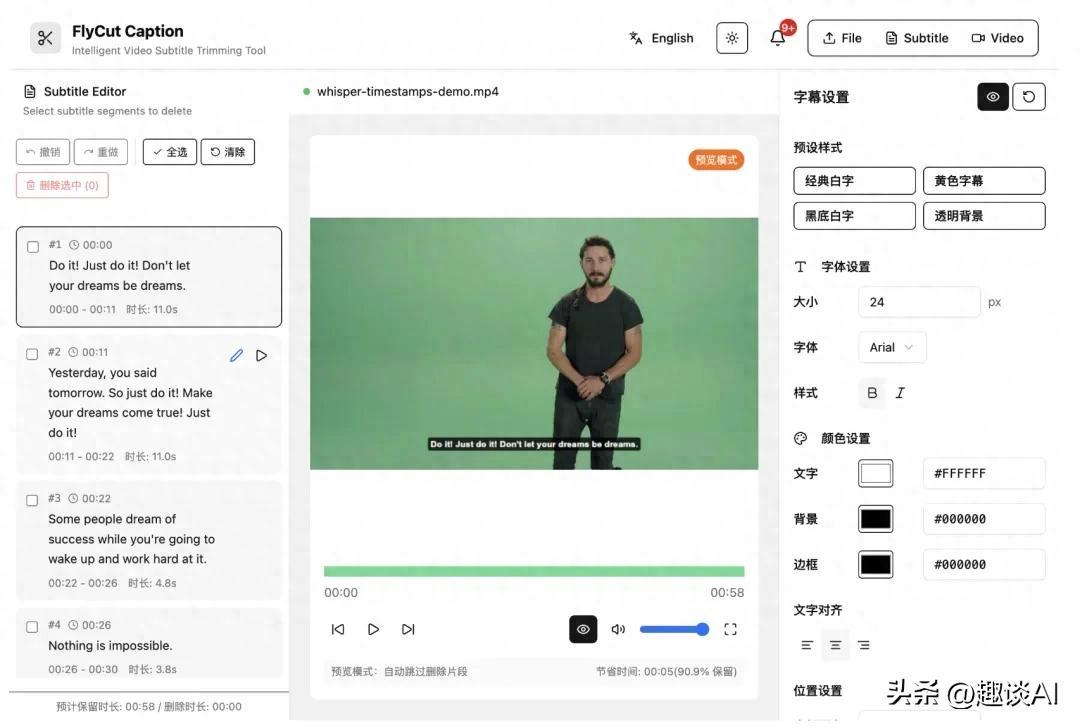Toggle the subtitle visibility eye in 字幕设置
1080x728 pixels.
991,96
